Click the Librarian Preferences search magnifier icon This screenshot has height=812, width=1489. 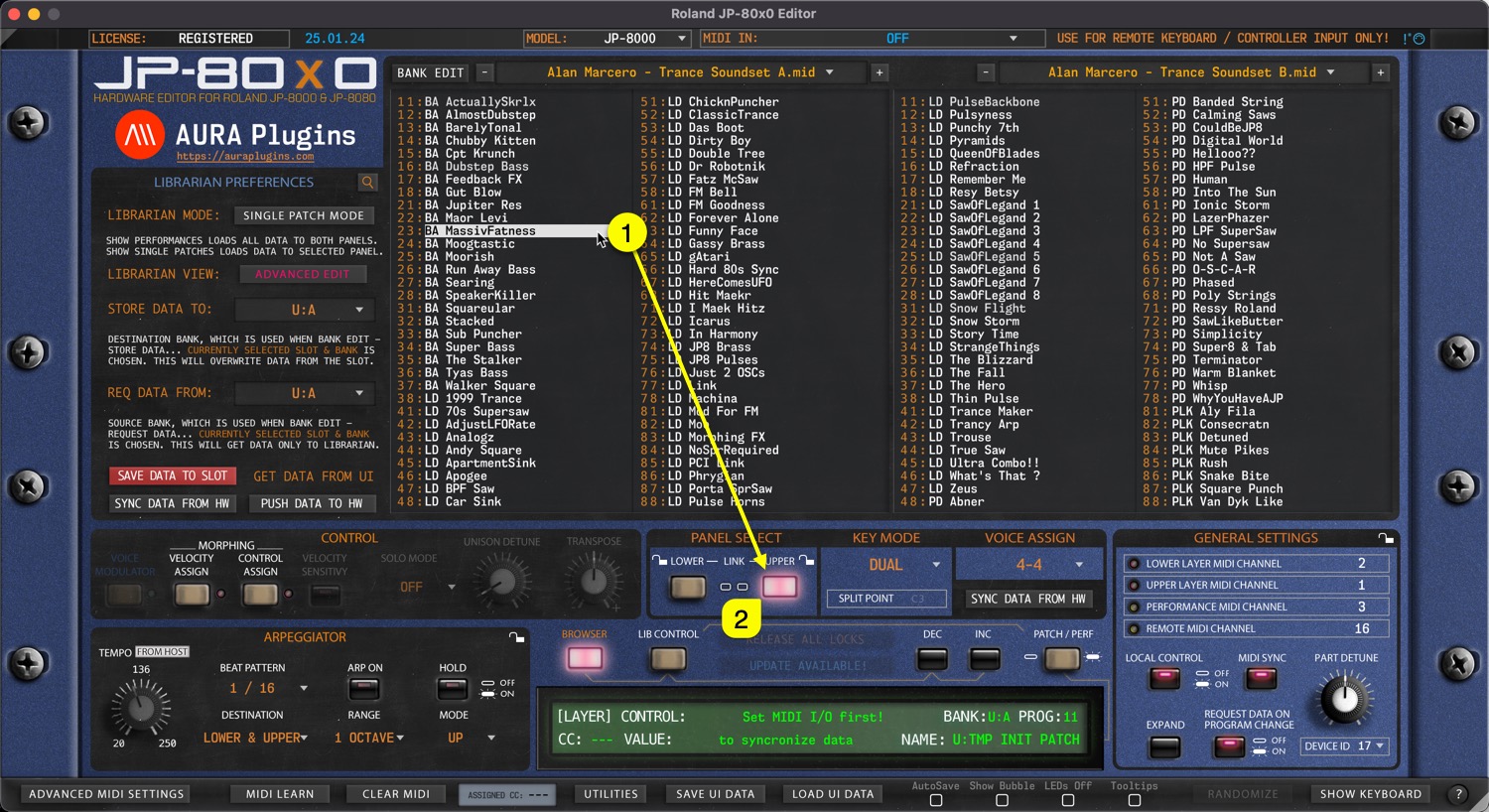(x=367, y=183)
